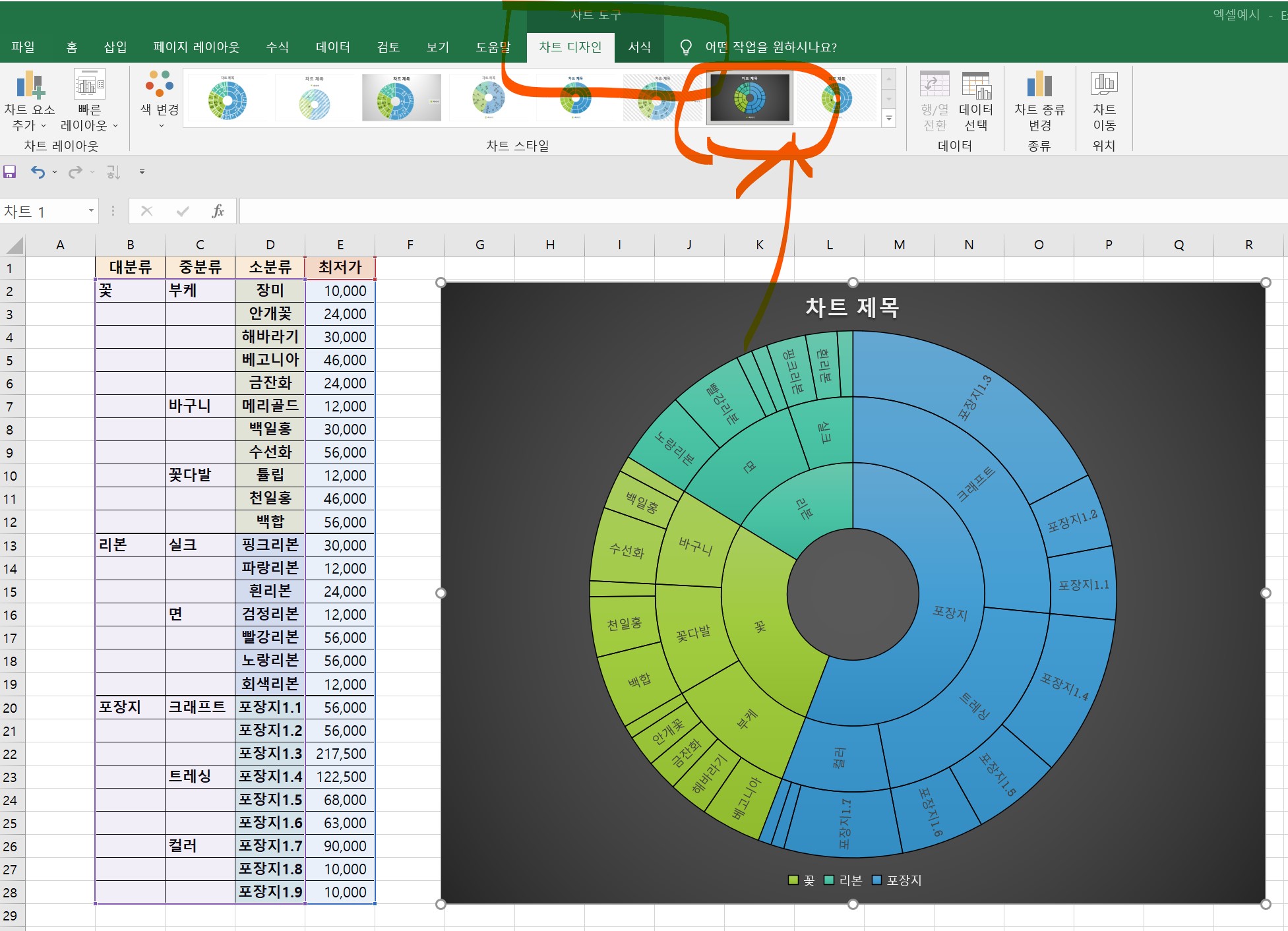Click the 차트 제목 chart title text

pos(851,307)
